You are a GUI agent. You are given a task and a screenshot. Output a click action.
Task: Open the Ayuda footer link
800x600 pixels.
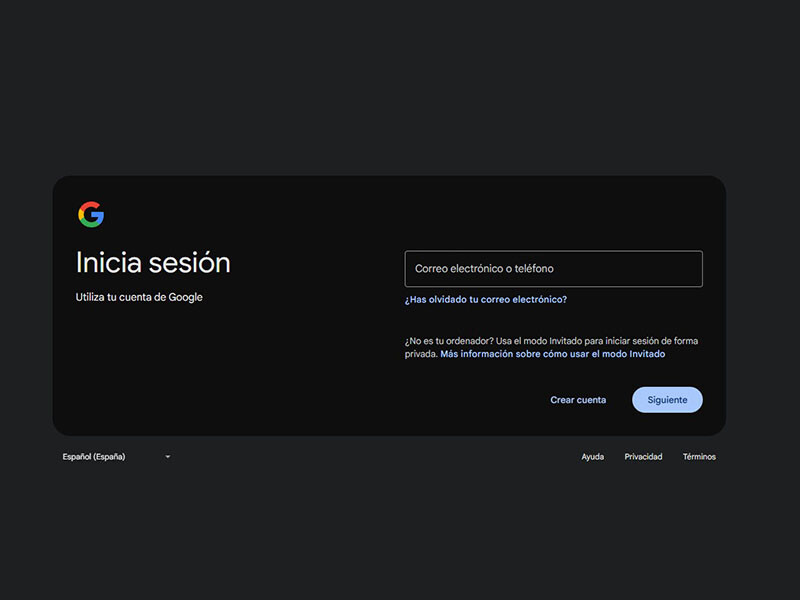(x=593, y=457)
